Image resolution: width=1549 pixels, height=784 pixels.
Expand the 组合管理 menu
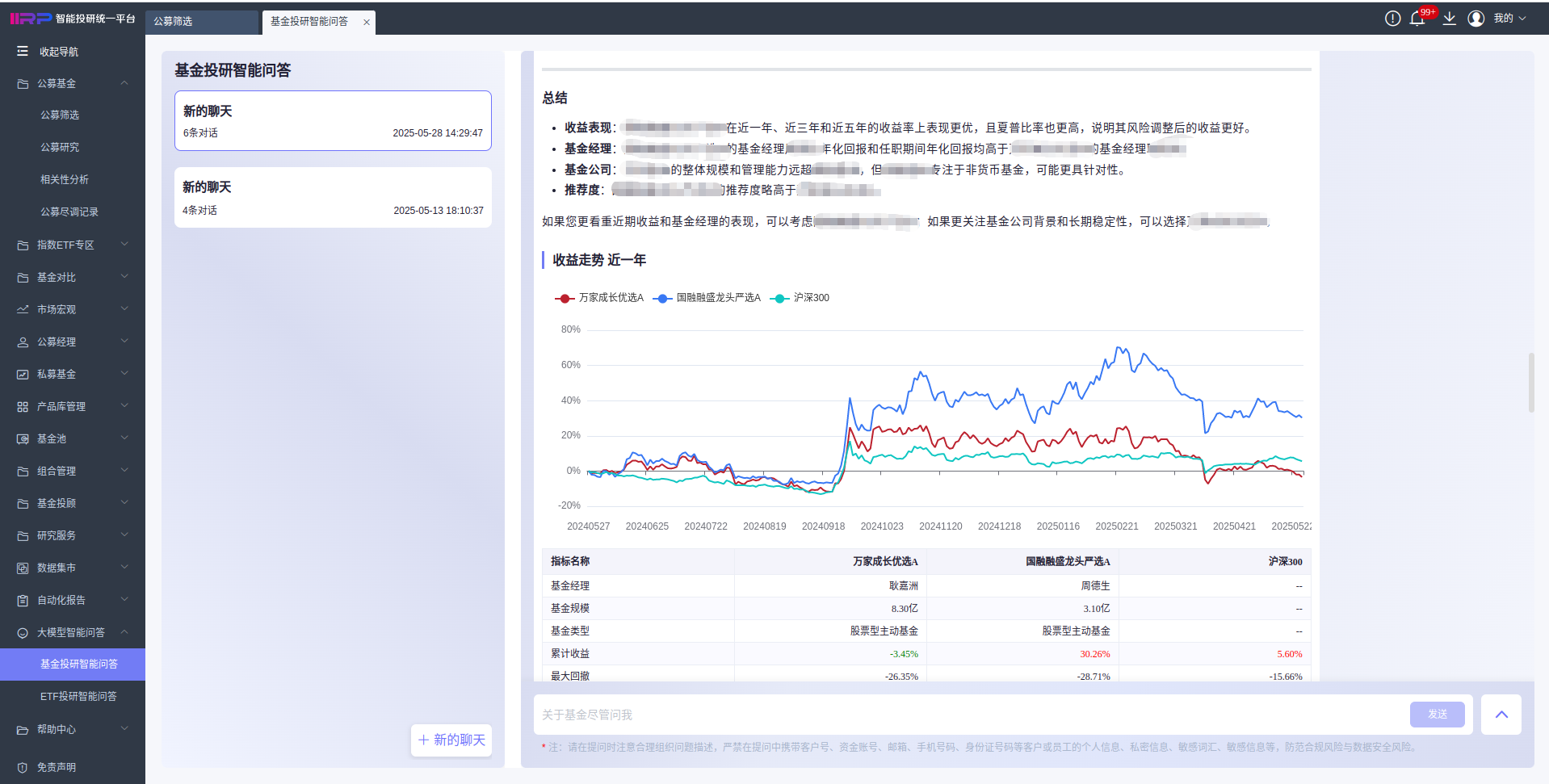pyautogui.click(x=124, y=471)
